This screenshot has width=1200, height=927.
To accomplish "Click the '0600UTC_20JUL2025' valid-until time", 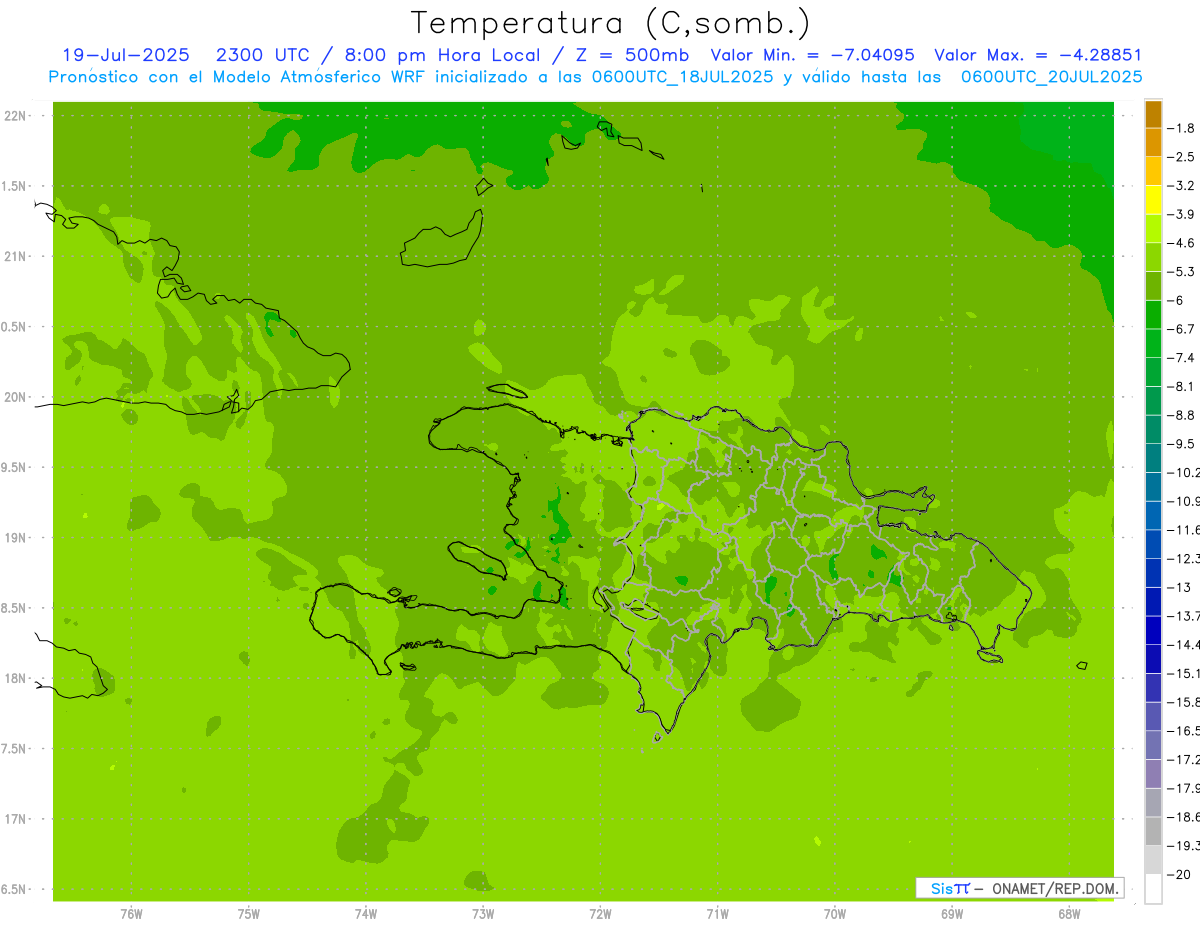I will click(x=1052, y=77).
